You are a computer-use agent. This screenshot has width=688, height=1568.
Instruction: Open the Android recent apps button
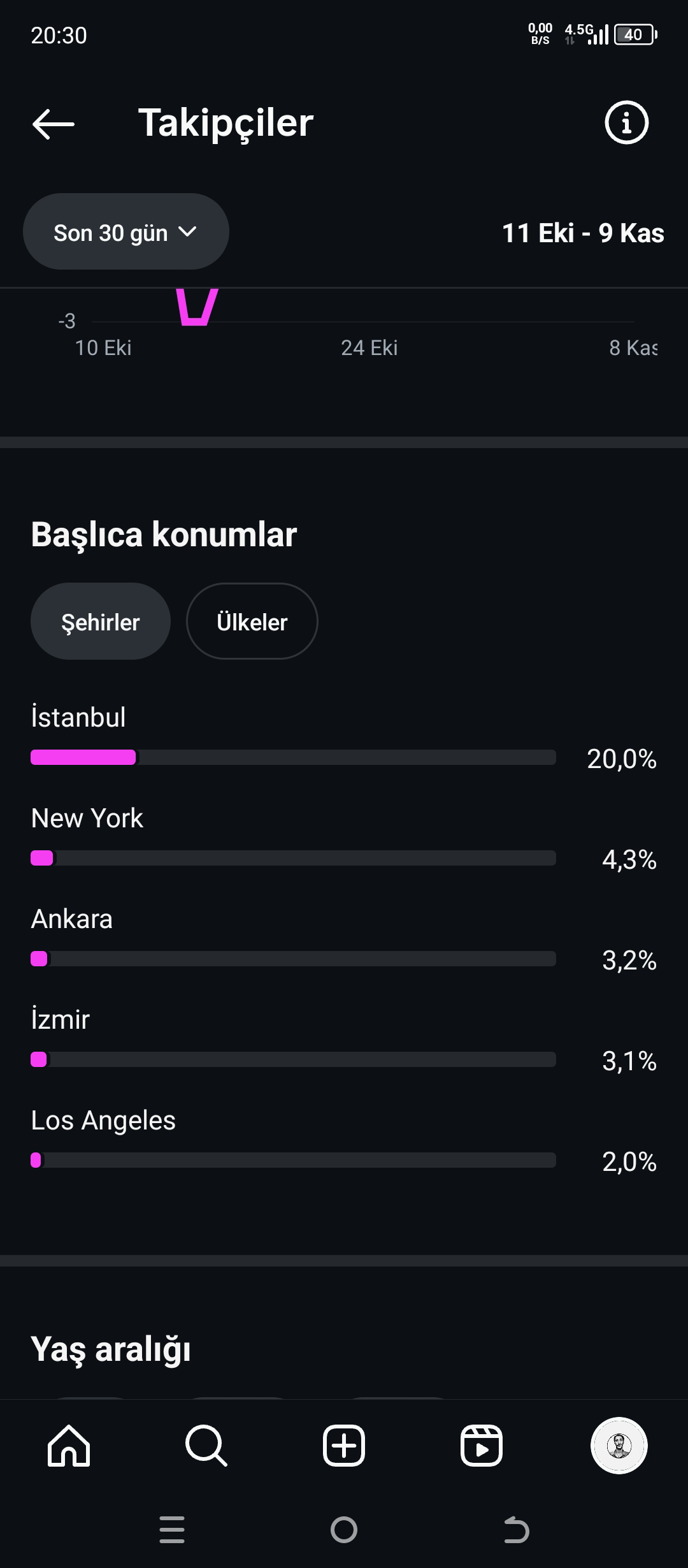172,1530
